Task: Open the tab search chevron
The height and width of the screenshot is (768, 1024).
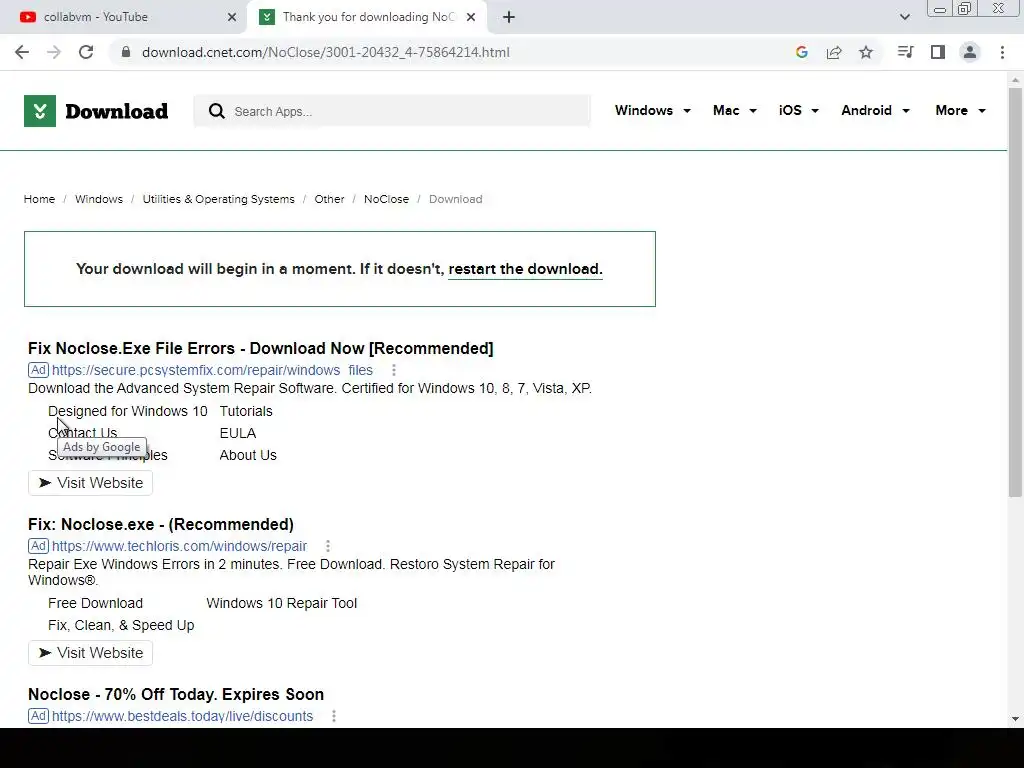Action: click(x=904, y=17)
